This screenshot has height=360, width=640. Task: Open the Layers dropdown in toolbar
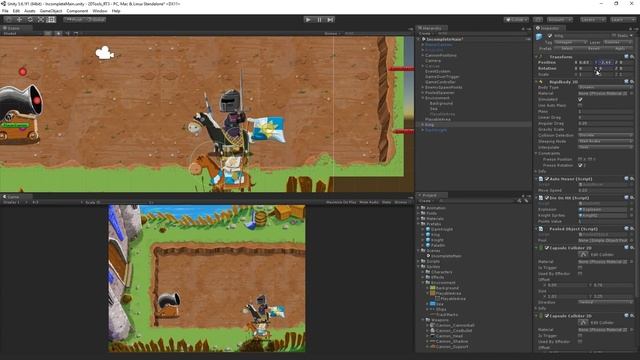592,20
